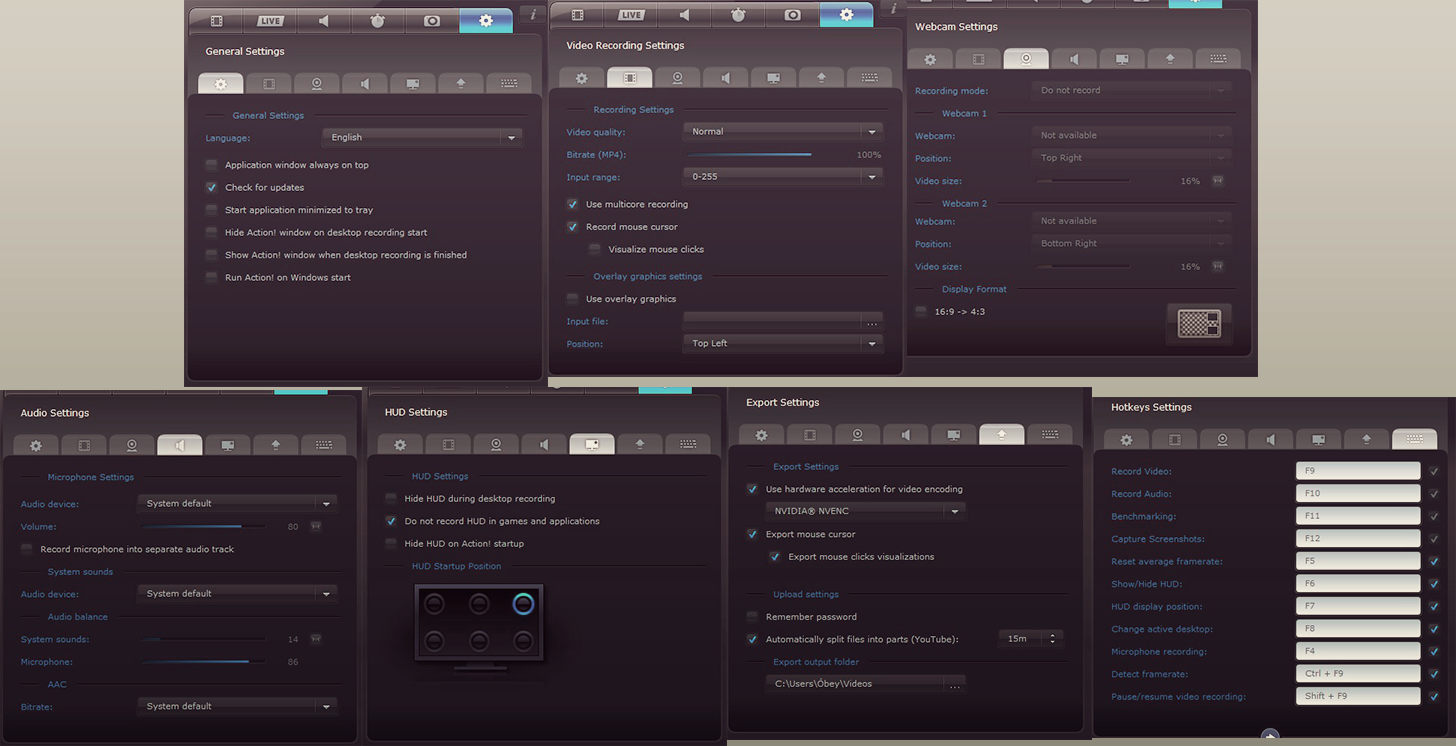Select the webcam sub-tab icon in General Settings
Viewport: 1456px width, 746px height.
[317, 84]
